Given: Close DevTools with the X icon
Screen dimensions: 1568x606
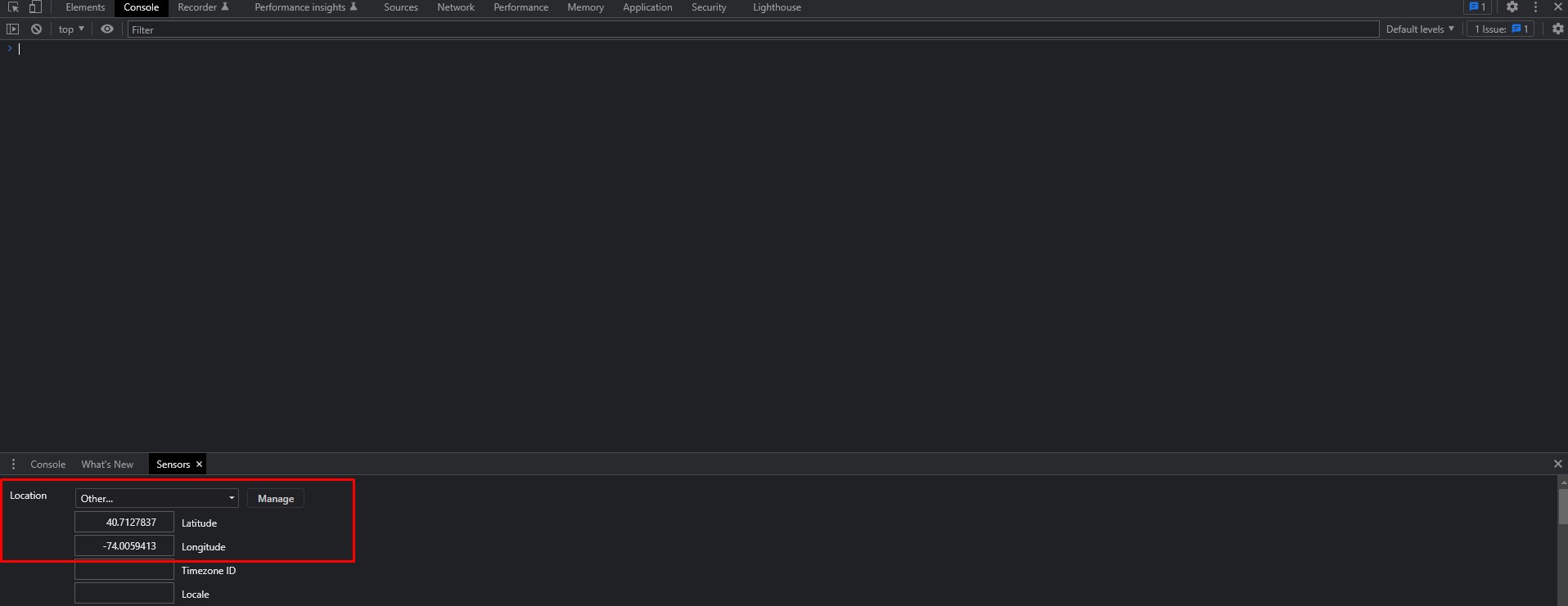Looking at the screenshot, I should pyautogui.click(x=1557, y=7).
